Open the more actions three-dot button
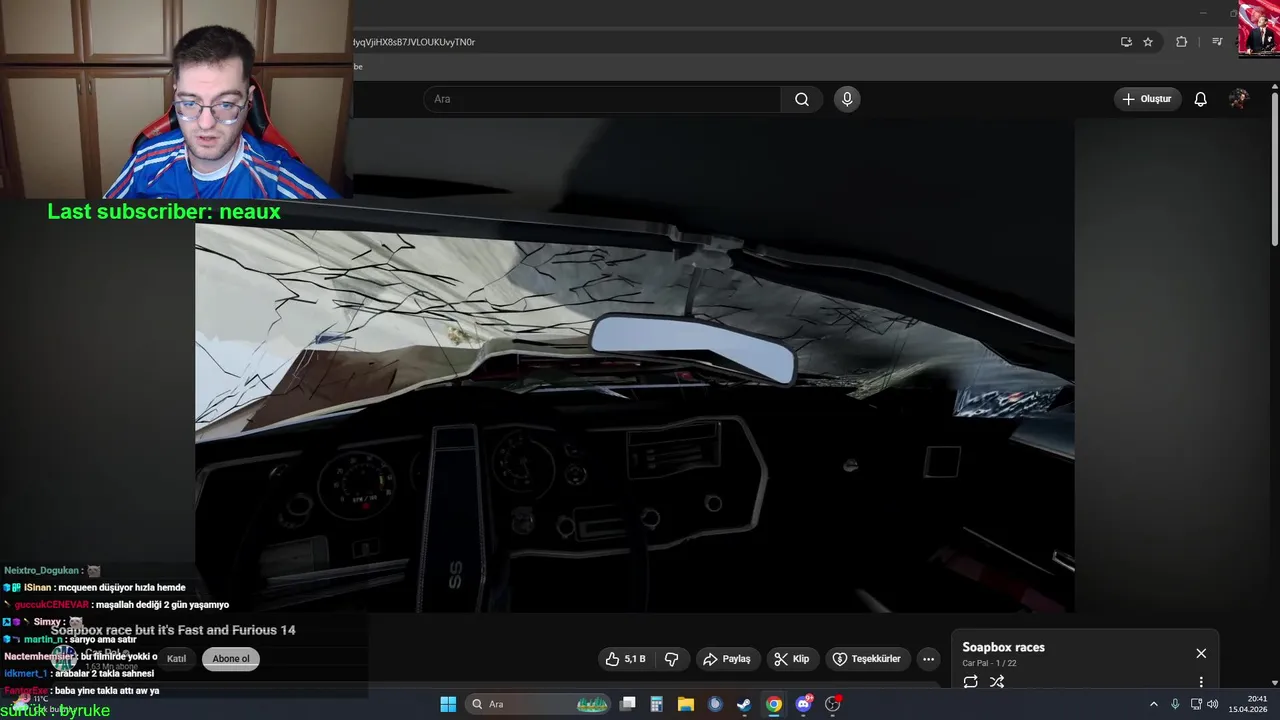This screenshot has width=1280, height=720. pyautogui.click(x=928, y=659)
